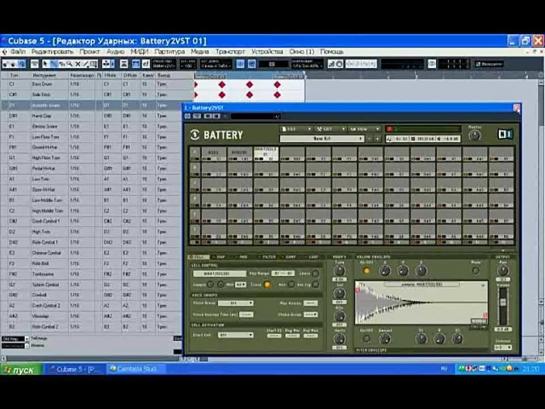Click the Master knob in Battery header

(x=474, y=136)
